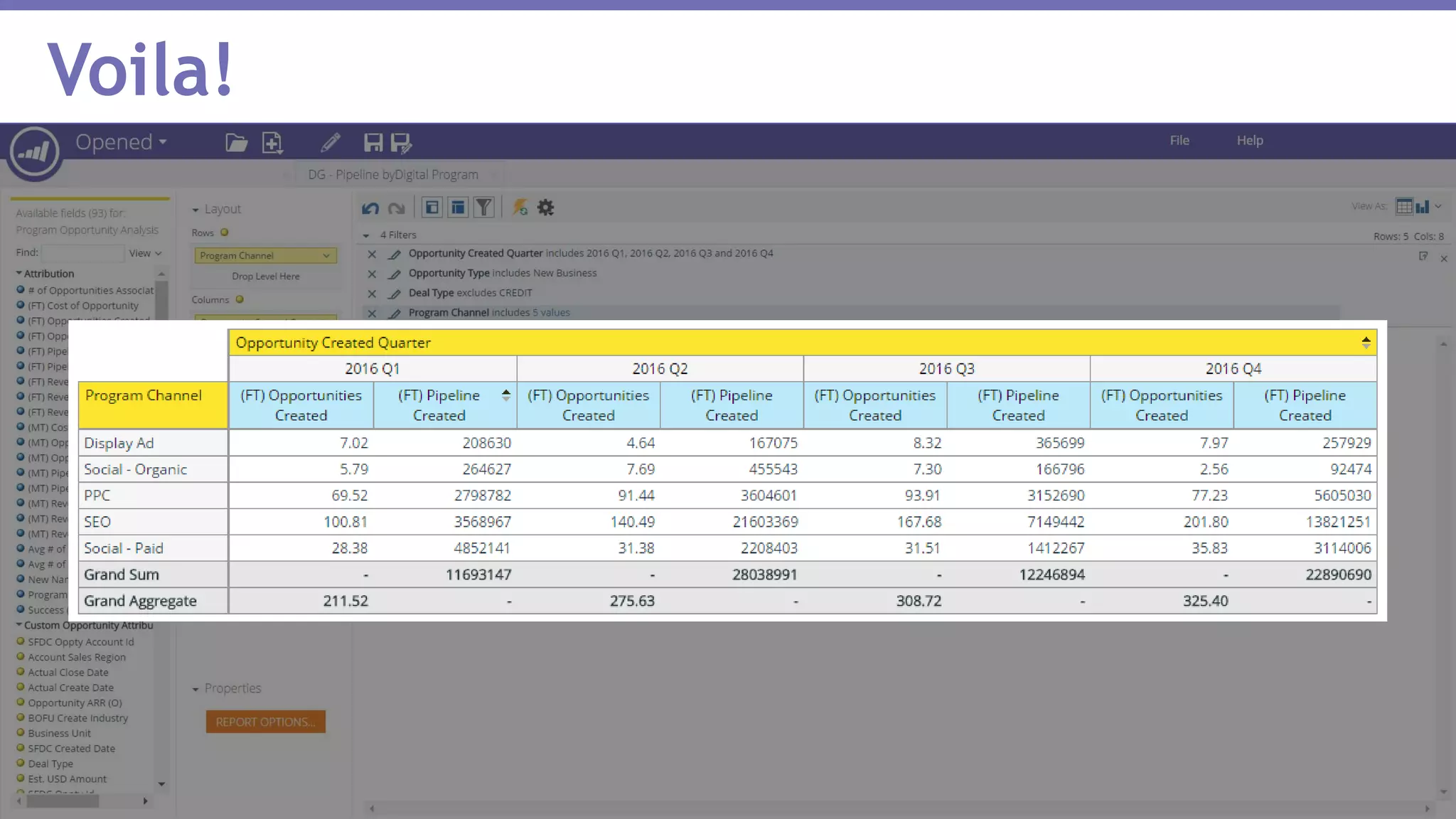This screenshot has width=1456, height=819.
Task: Edit the Program Channel filter pencil
Action: pos(395,313)
